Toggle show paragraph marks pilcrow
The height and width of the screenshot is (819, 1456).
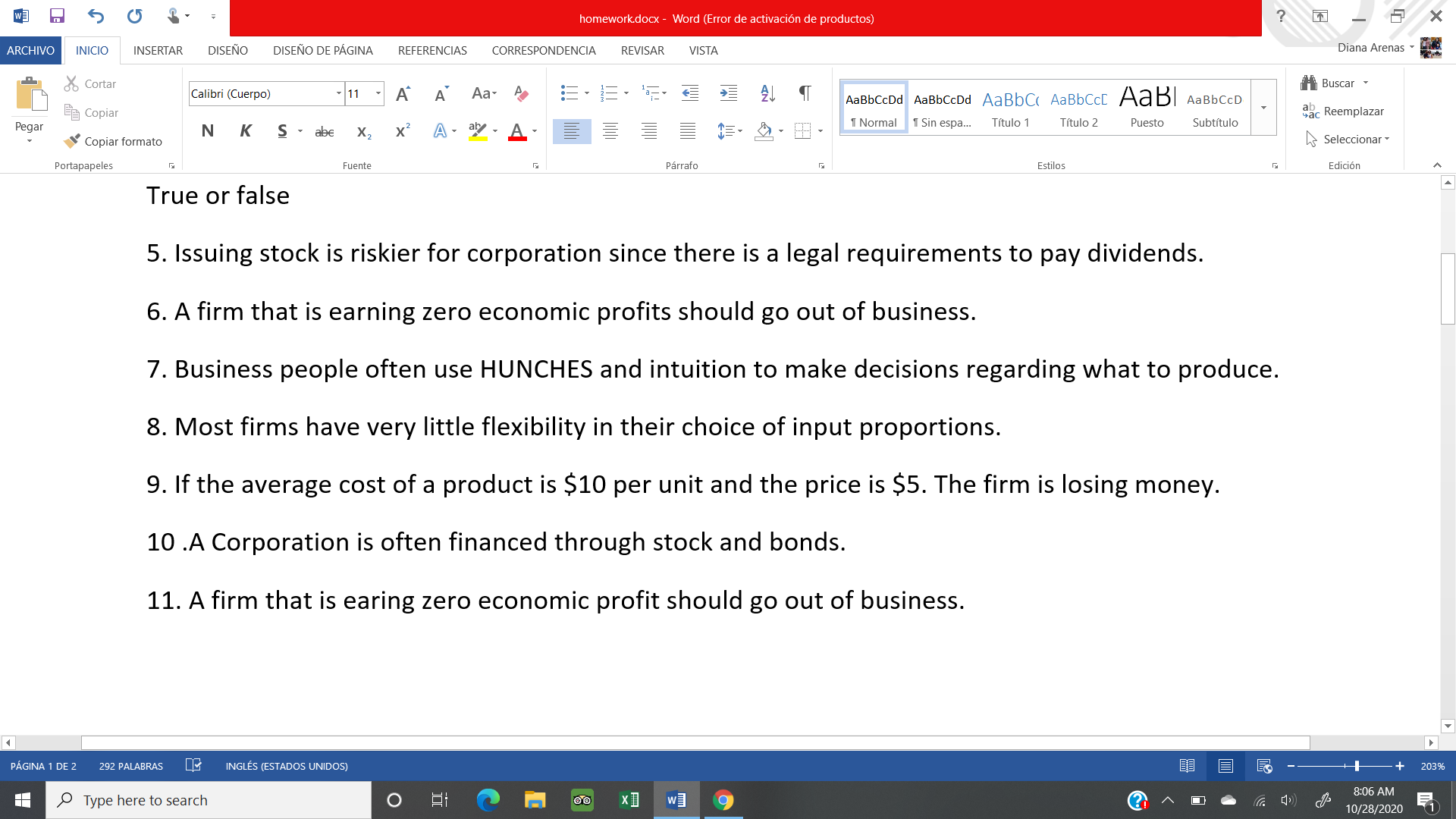pos(805,93)
